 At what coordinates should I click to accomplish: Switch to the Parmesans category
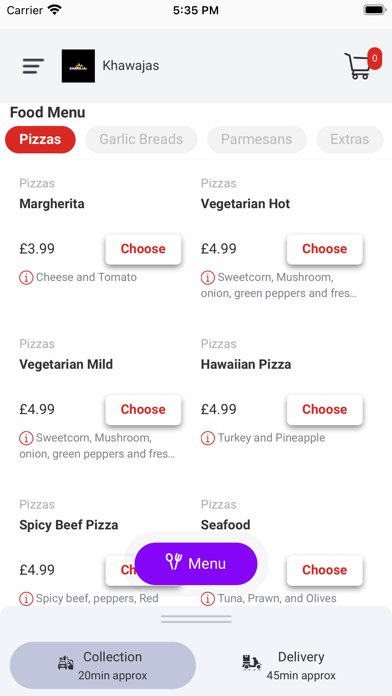tap(257, 139)
